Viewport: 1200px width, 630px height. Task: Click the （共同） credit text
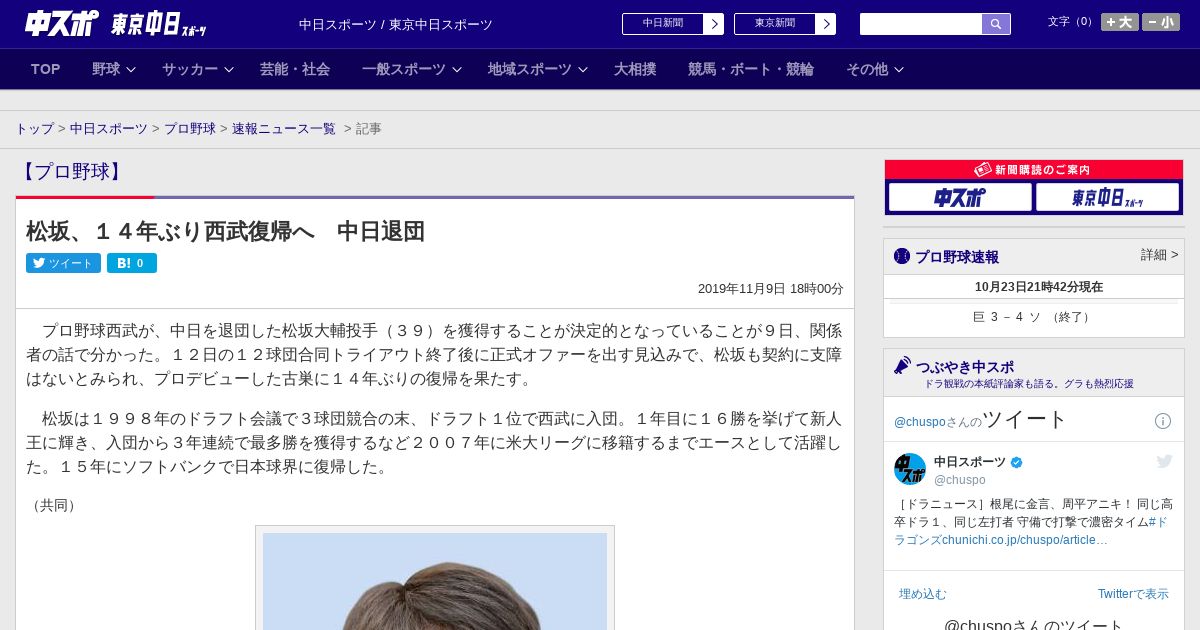point(55,505)
